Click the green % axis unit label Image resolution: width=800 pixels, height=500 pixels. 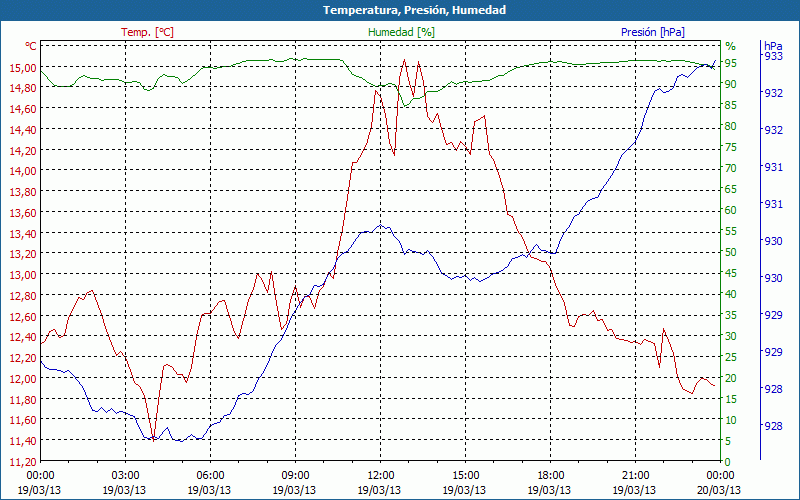[x=731, y=46]
